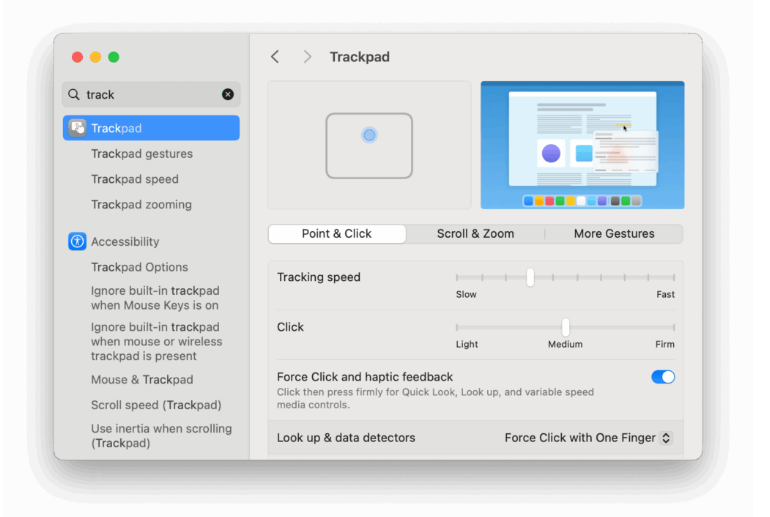This screenshot has width=770, height=517.
Task: Switch to the More Gestures tab
Action: tap(614, 234)
